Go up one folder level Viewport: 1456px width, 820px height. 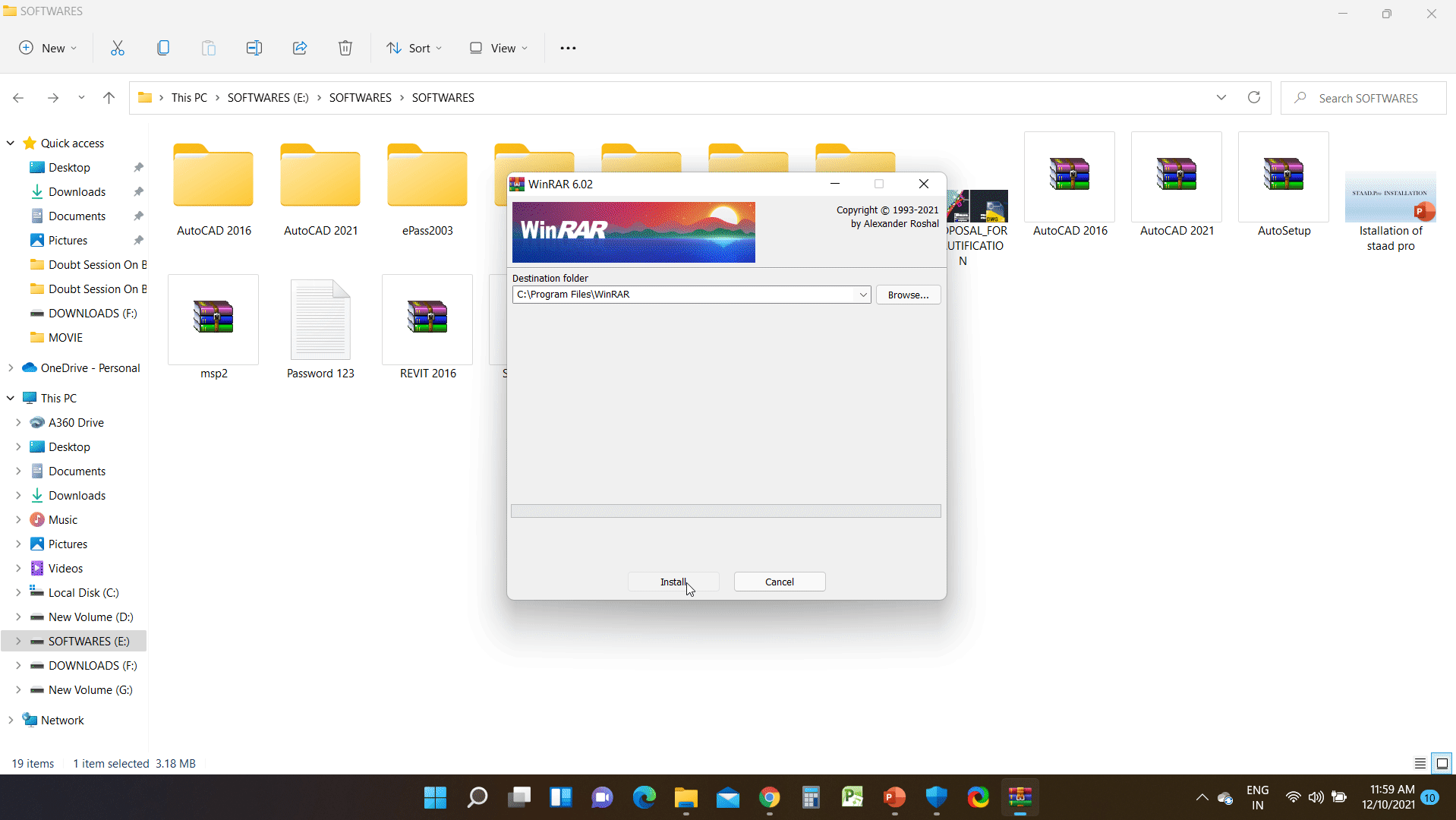[x=109, y=98]
